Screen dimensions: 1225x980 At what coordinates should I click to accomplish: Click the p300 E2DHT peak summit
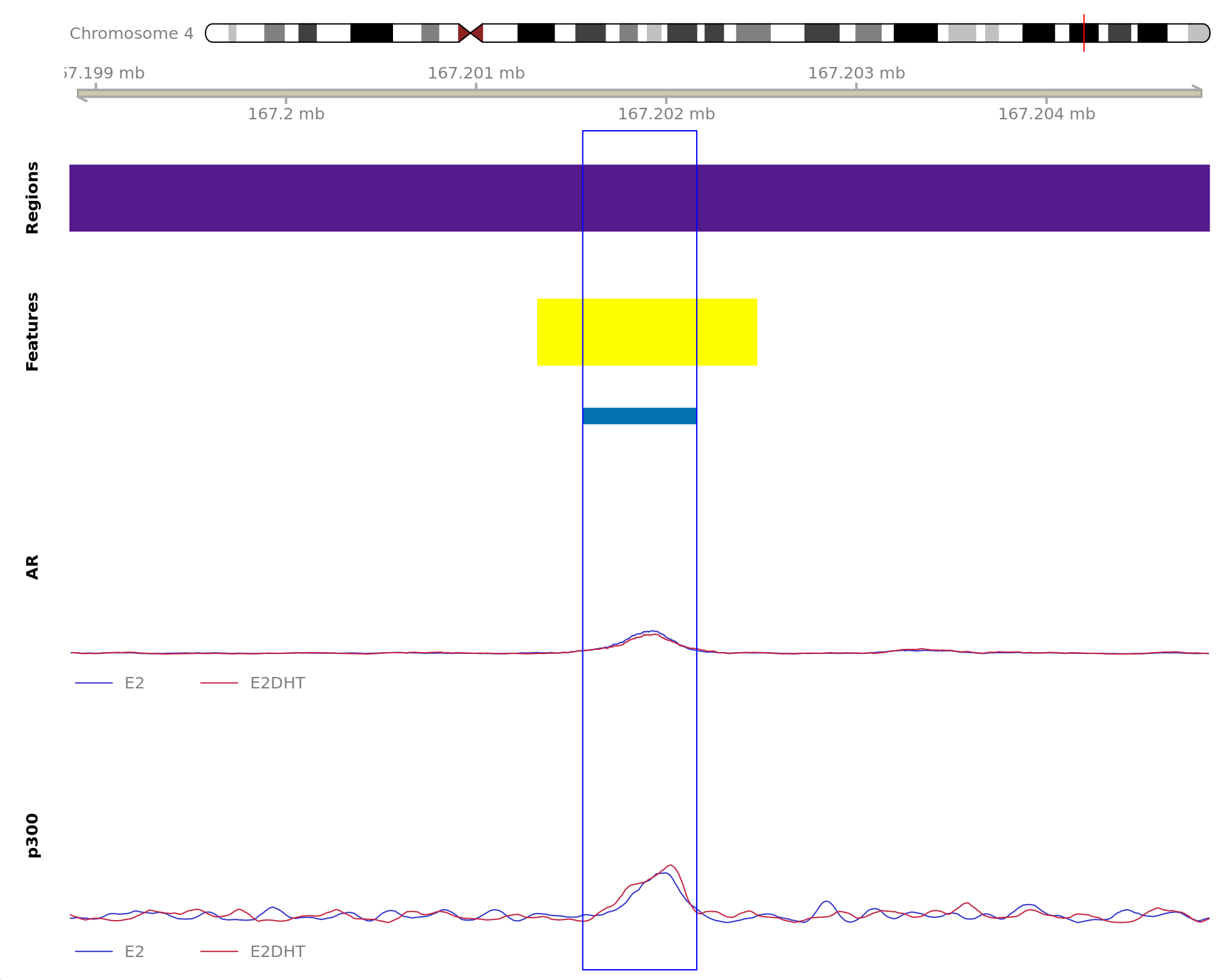pyautogui.click(x=671, y=866)
